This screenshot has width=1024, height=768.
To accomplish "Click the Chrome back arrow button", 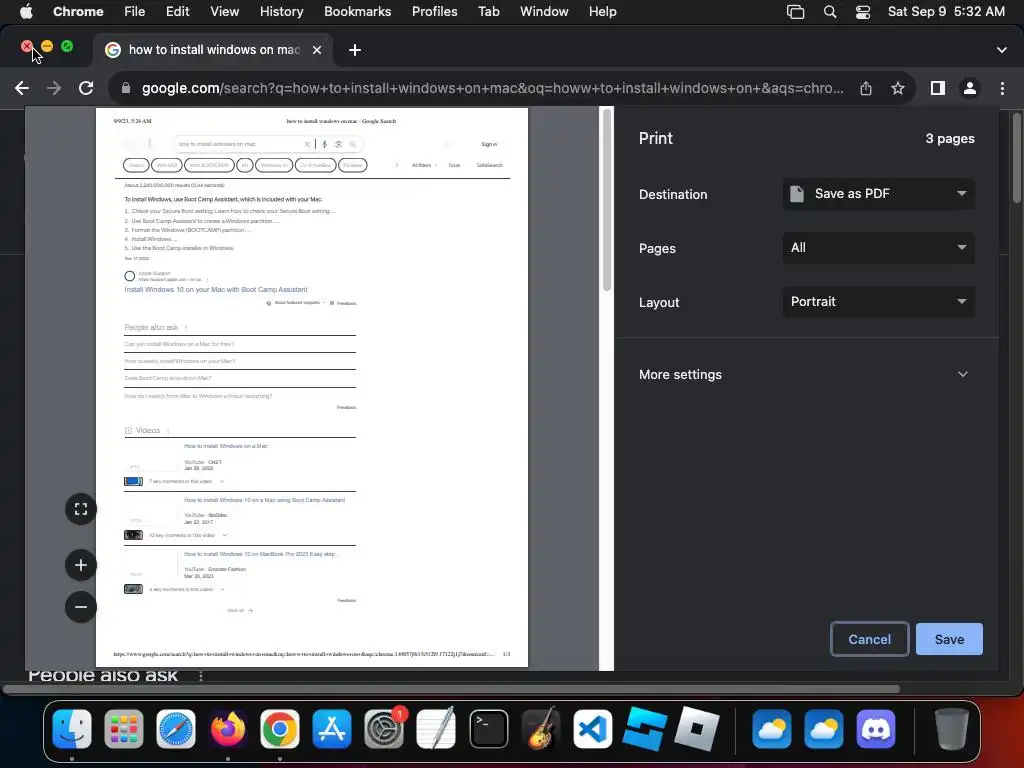I will 22,88.
